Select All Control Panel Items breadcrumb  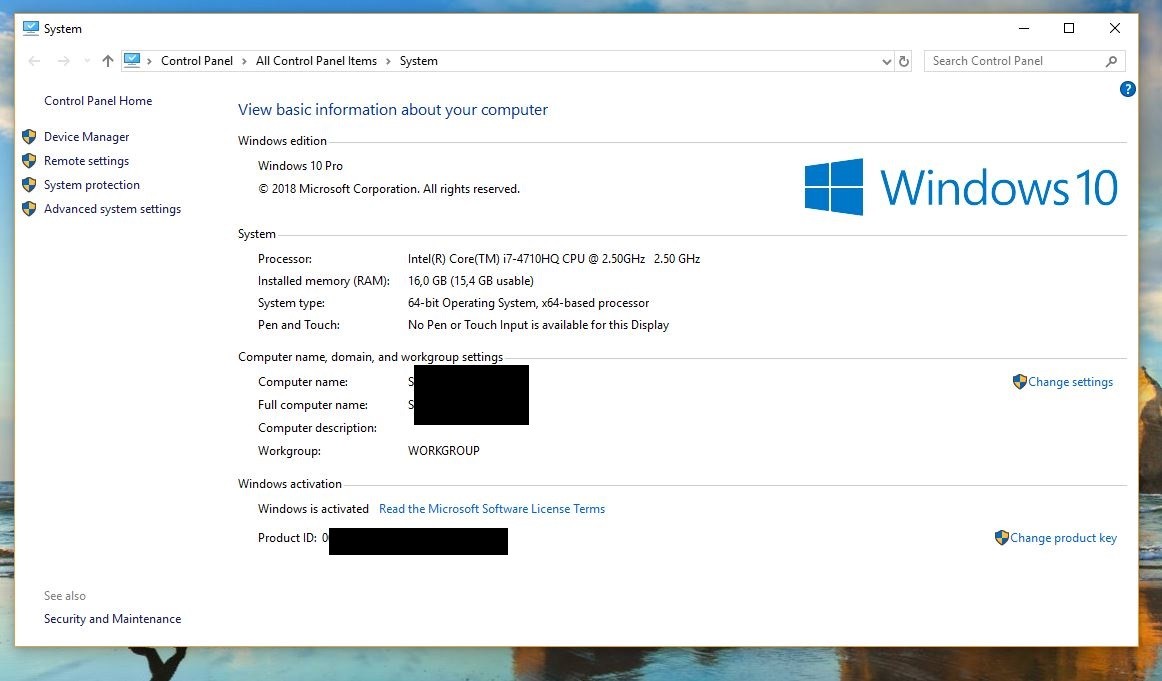pyautogui.click(x=316, y=61)
